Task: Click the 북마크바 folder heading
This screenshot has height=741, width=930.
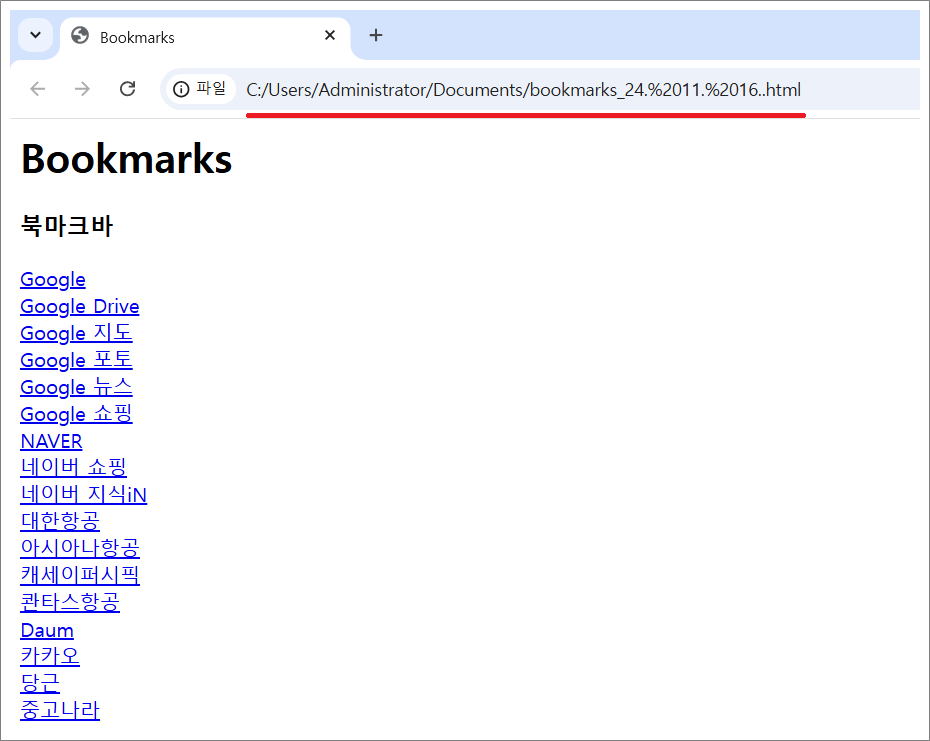Action: point(66,226)
